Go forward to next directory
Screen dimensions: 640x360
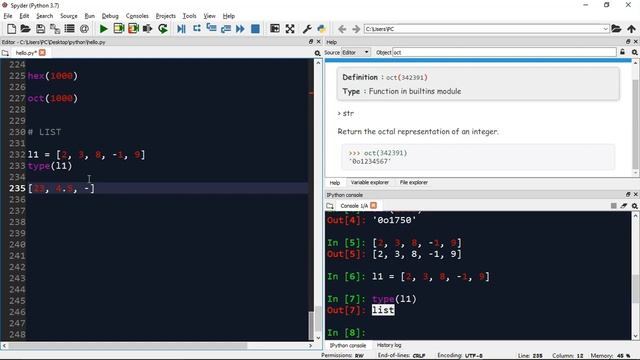(356, 29)
